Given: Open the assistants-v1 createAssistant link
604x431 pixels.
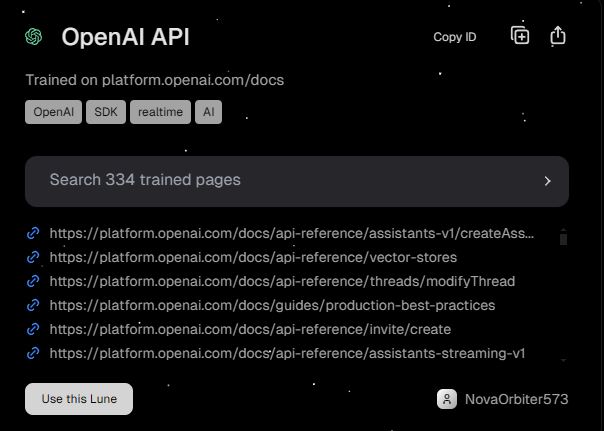Looking at the screenshot, I should click(291, 233).
